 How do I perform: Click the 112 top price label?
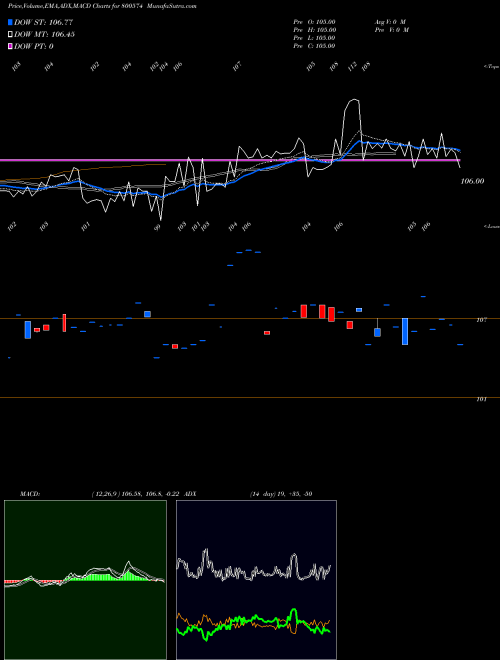tap(353, 66)
